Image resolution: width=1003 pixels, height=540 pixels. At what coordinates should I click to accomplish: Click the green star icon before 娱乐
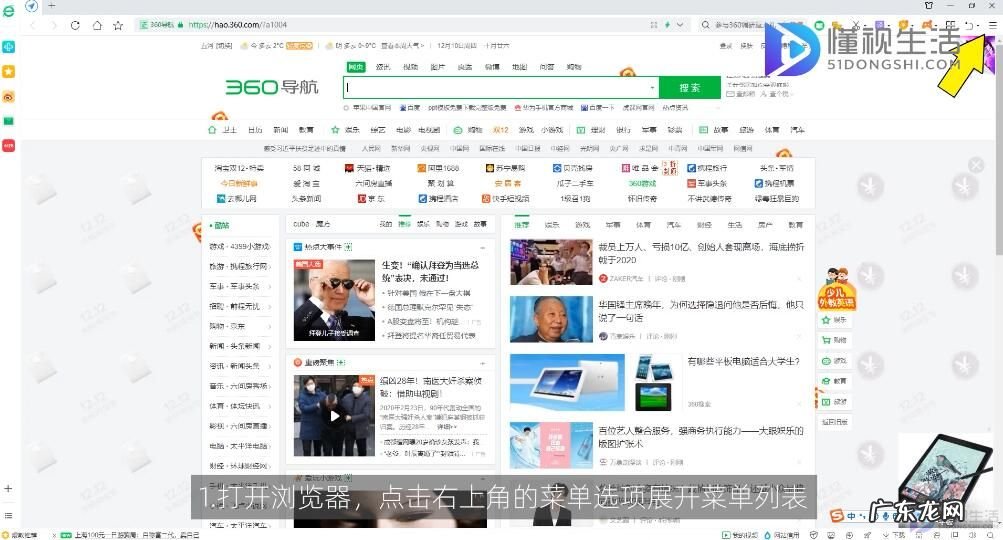coord(335,130)
